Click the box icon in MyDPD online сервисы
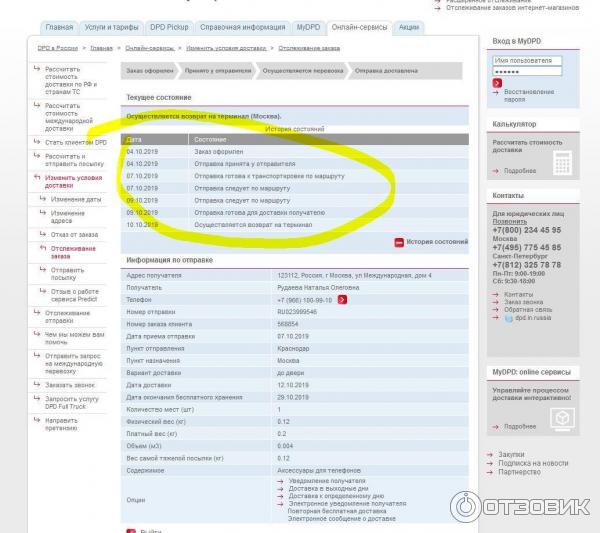Viewport: 600px width, 533px height. click(562, 419)
